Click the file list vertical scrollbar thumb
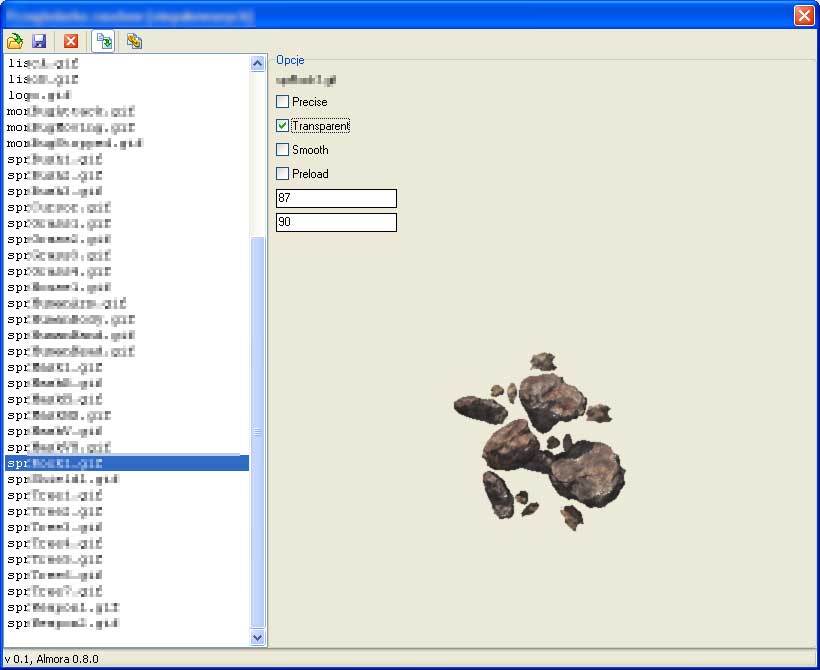Screen dimensions: 820x670 [257, 430]
